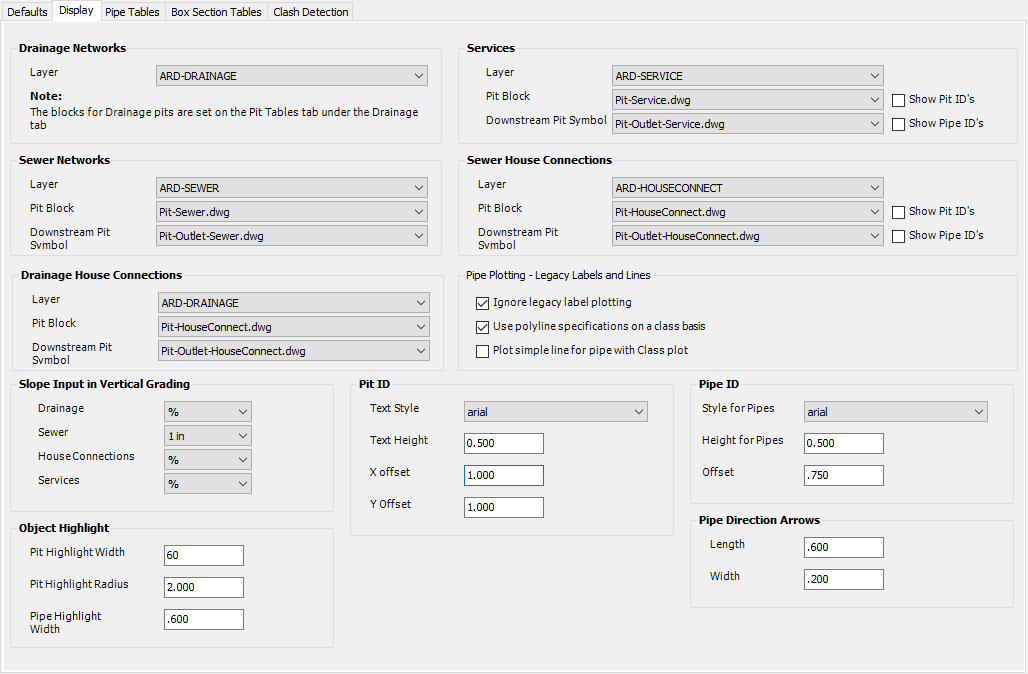Enable Show Pit ID's for Services

899,100
